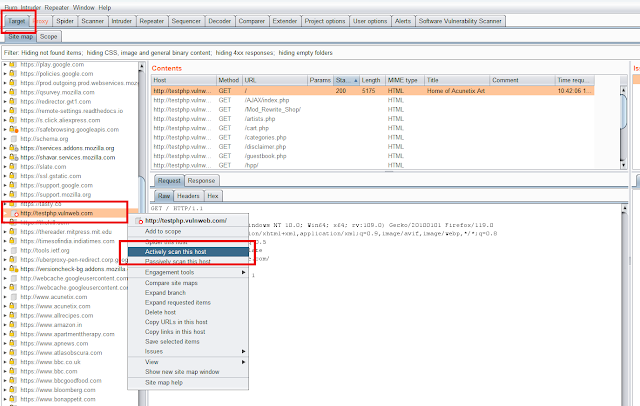Click lock icon beside https://www.bloomberg.com
The height and width of the screenshot is (406, 640).
(x=13, y=390)
